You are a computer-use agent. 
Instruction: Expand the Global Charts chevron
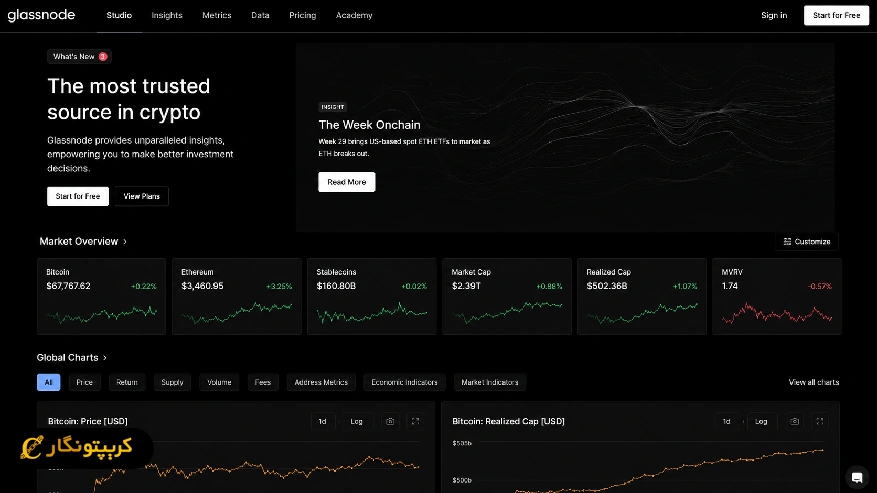(105, 358)
